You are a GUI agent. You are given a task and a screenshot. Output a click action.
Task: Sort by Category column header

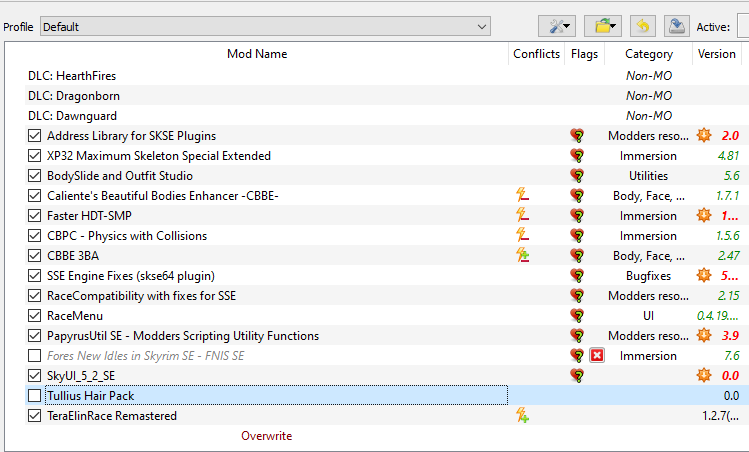(x=649, y=54)
